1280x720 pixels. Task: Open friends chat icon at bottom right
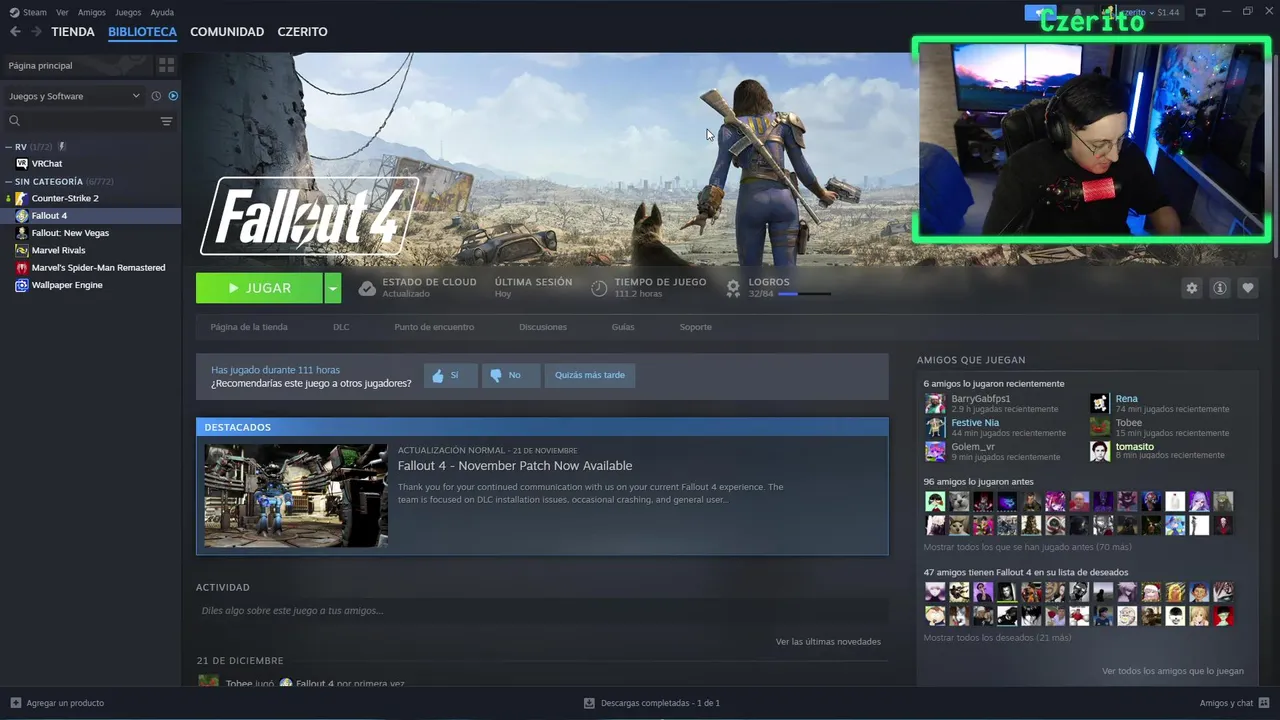tap(1264, 703)
